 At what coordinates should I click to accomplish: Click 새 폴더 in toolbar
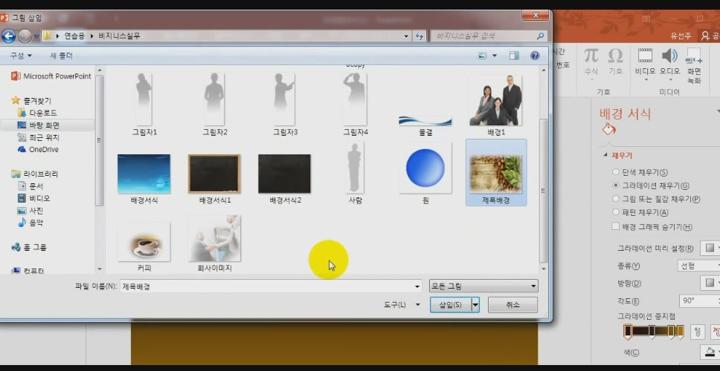[x=61, y=56]
